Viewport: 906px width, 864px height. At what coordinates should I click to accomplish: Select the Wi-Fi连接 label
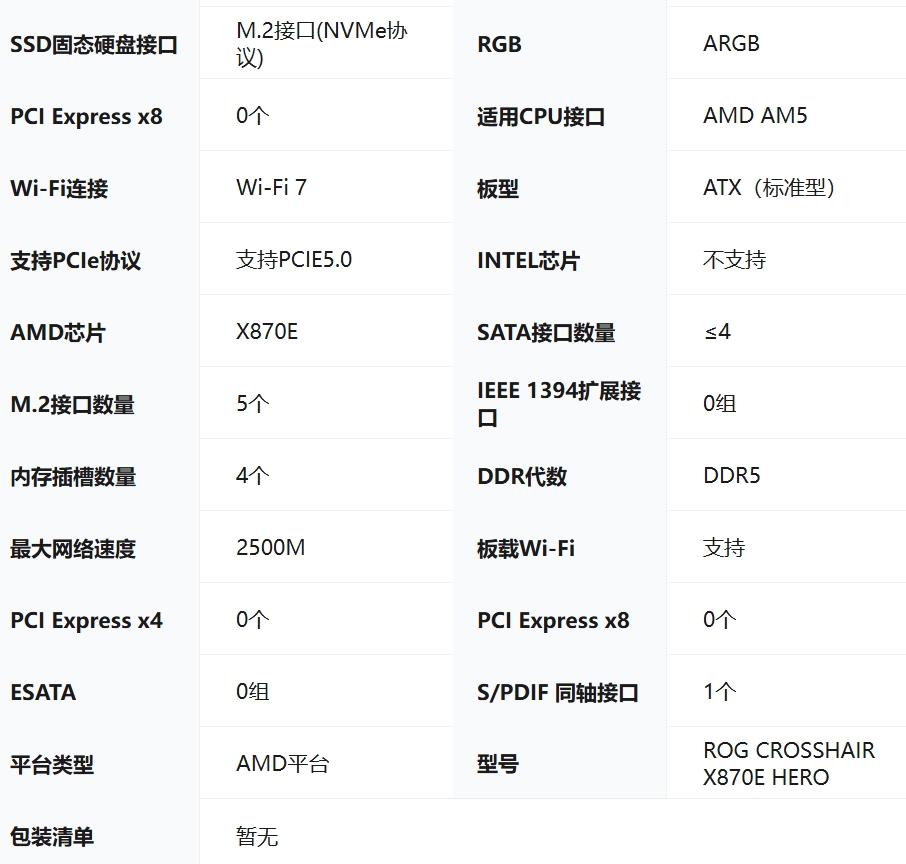click(59, 188)
